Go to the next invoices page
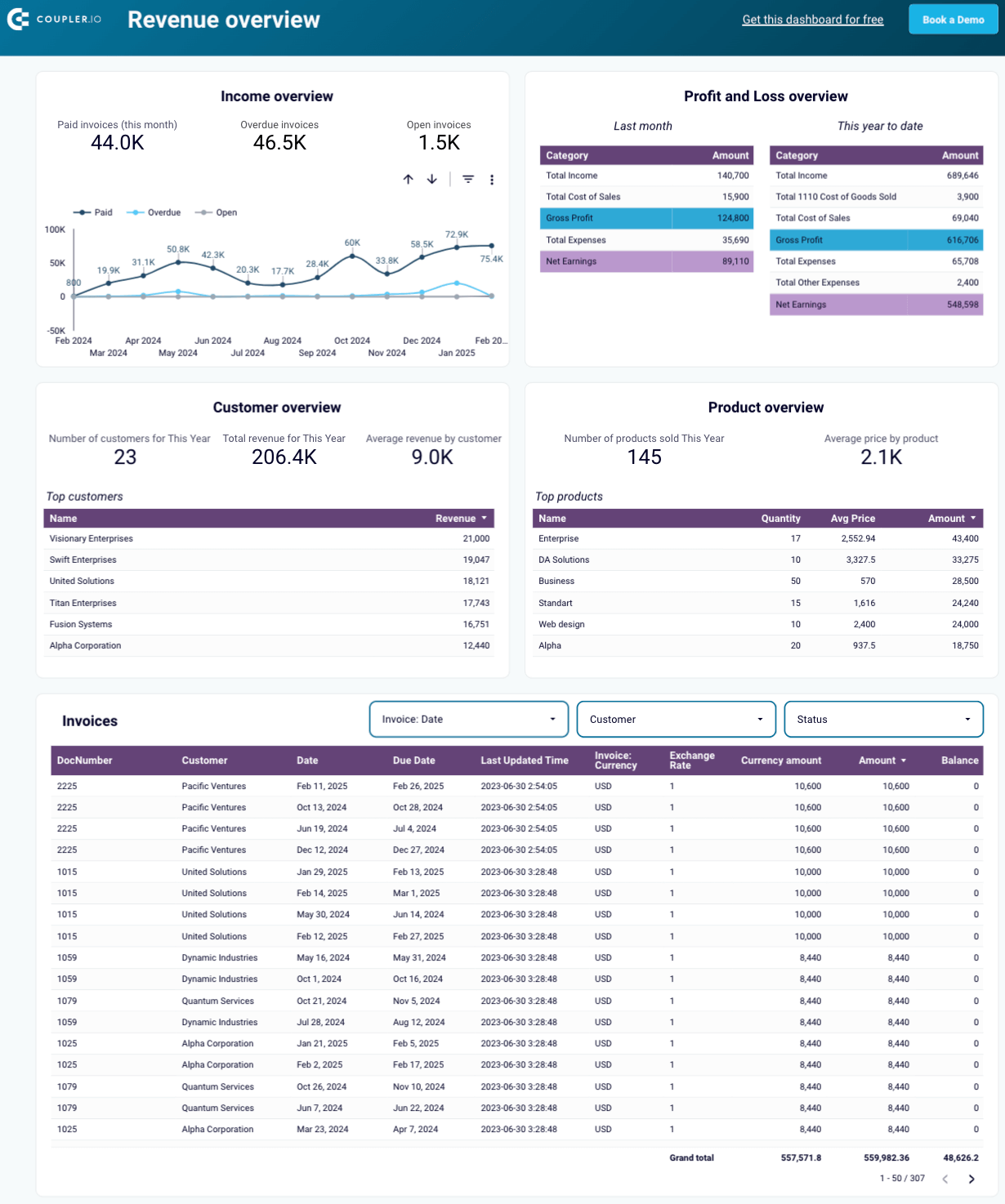The width and height of the screenshot is (1005, 1204). [971, 1179]
